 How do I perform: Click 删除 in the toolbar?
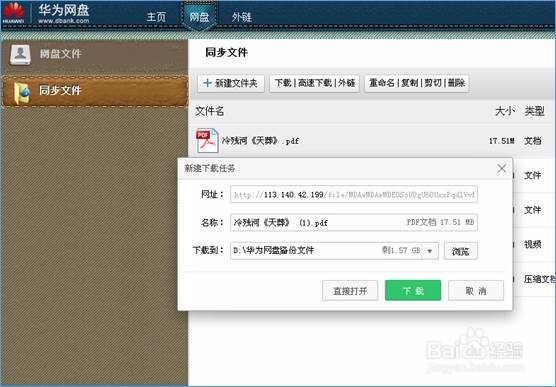coord(456,83)
